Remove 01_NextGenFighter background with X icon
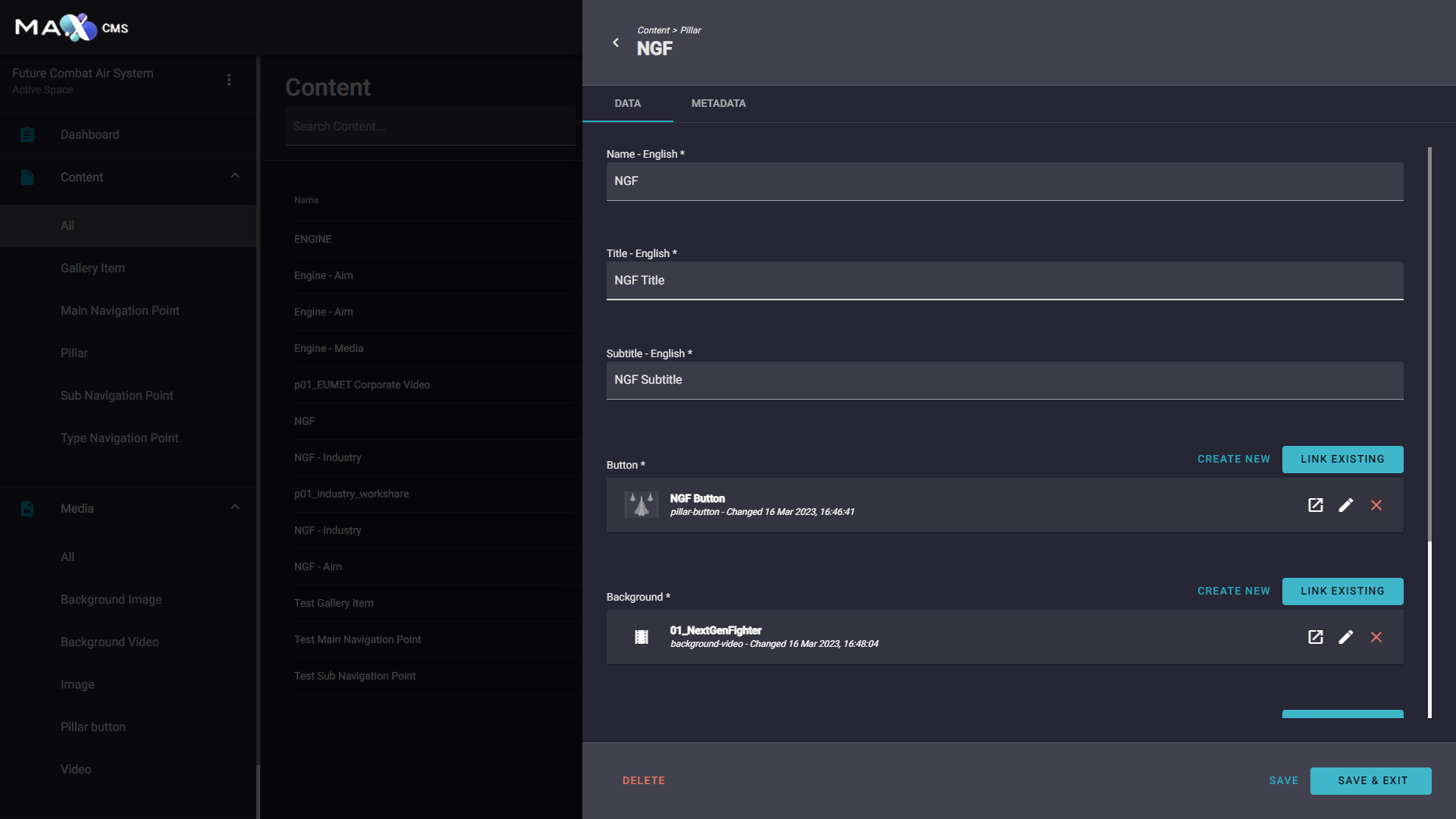 1376,637
